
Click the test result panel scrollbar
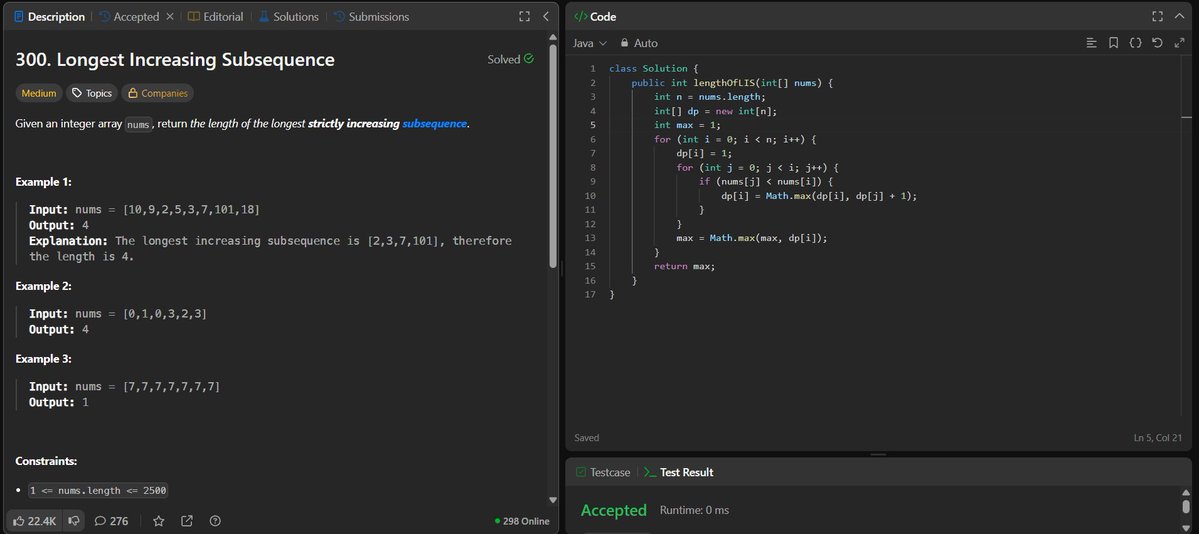pyautogui.click(x=1186, y=507)
